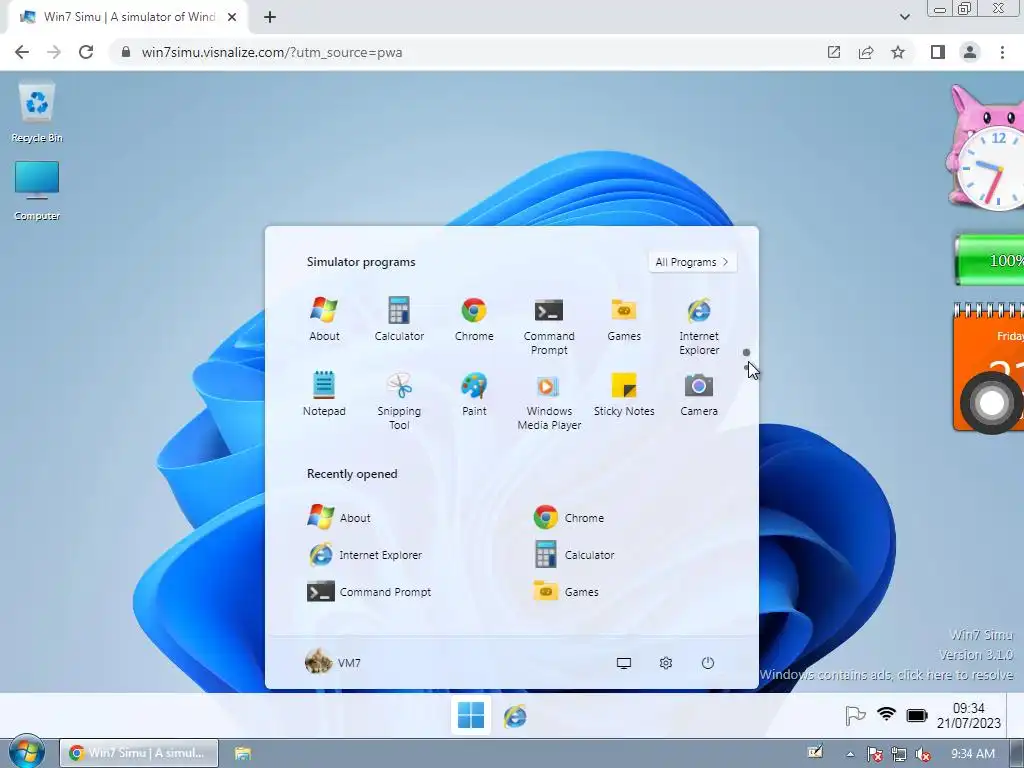Open About under Recently opened
The height and width of the screenshot is (768, 1024).
(x=339, y=517)
